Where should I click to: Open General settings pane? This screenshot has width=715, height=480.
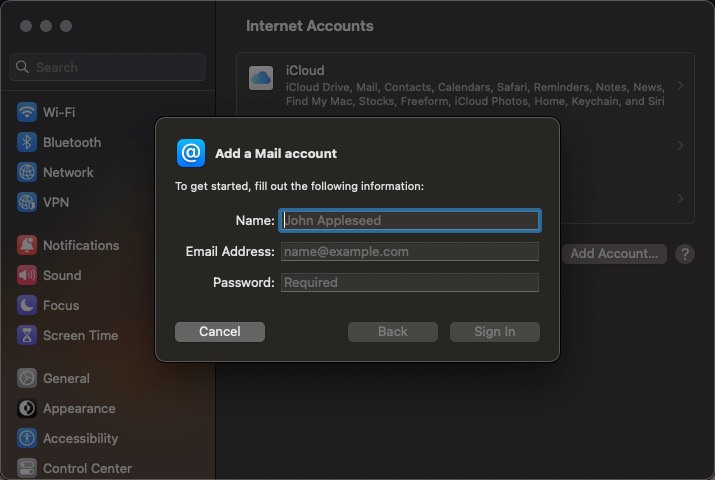pos(67,378)
